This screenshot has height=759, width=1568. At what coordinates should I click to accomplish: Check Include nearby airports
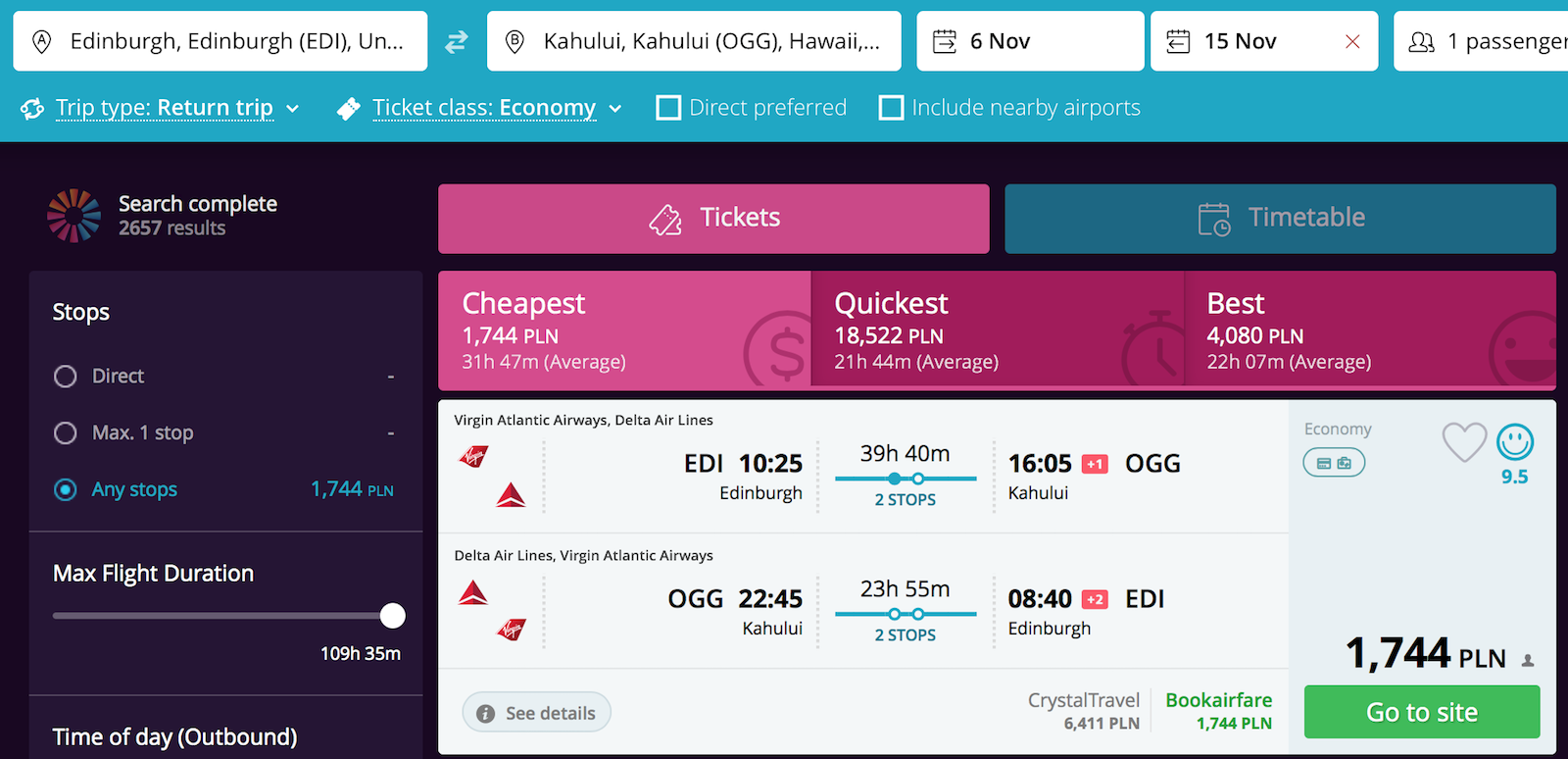[891, 107]
